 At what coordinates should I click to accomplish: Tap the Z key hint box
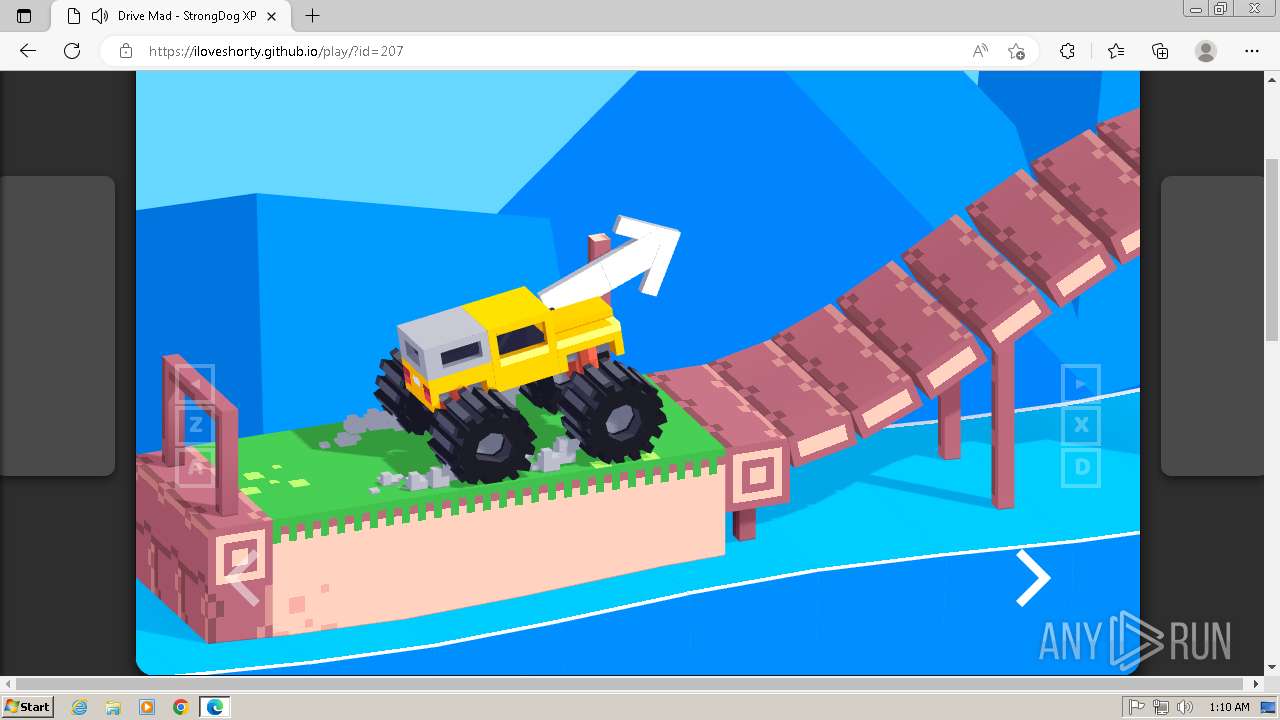click(195, 425)
